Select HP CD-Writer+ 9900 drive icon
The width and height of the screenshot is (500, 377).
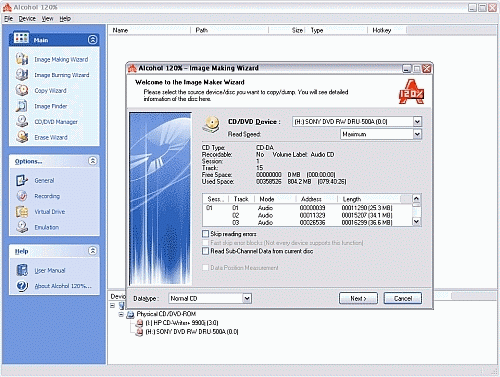140,323
